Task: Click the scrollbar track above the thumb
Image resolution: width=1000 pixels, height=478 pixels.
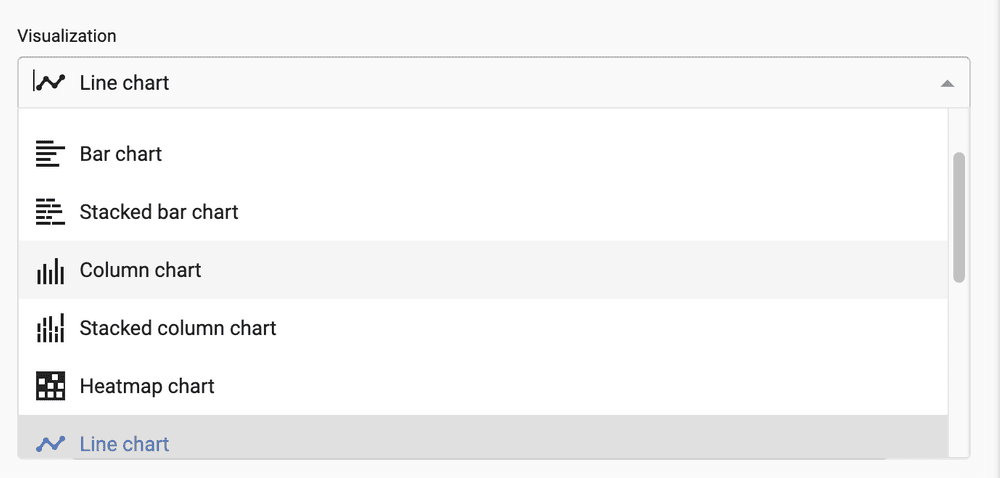Action: point(959,130)
